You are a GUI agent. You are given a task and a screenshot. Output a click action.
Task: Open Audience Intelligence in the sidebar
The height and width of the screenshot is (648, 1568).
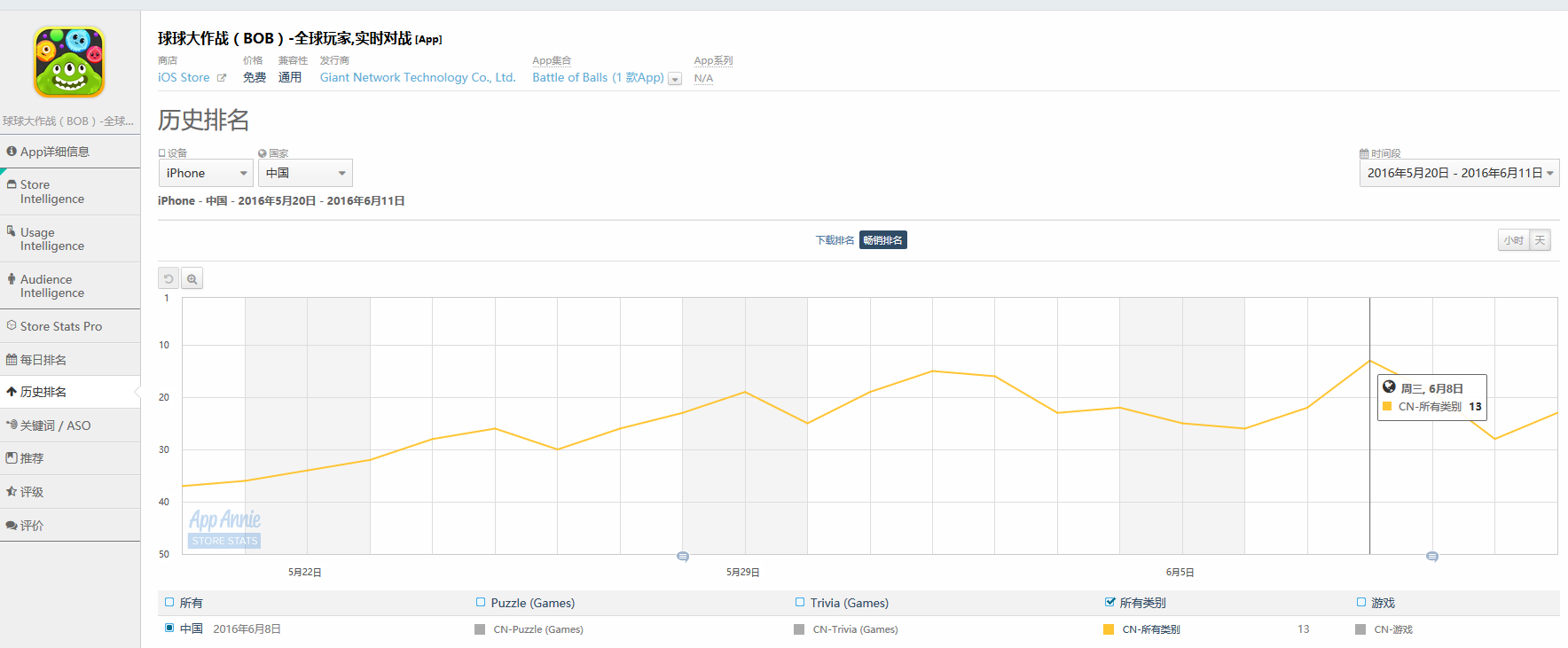(x=70, y=285)
